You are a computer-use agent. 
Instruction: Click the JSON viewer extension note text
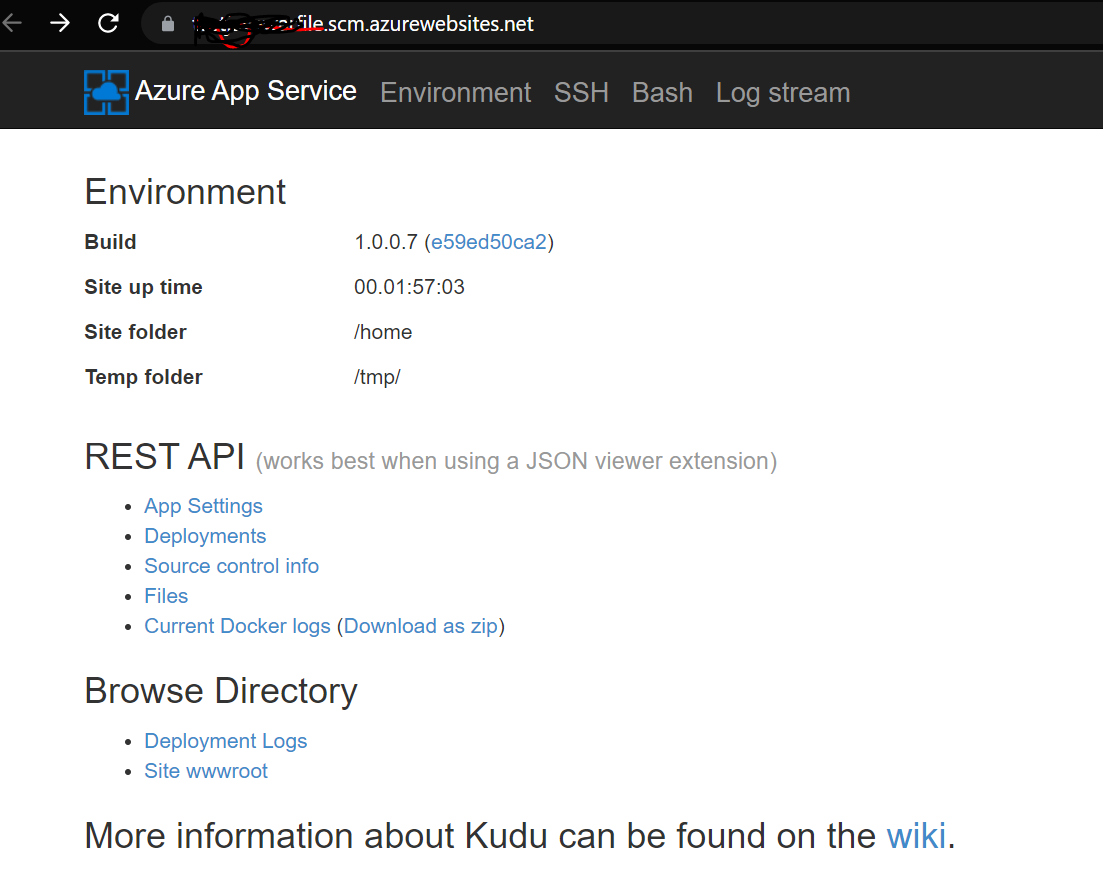tap(516, 461)
